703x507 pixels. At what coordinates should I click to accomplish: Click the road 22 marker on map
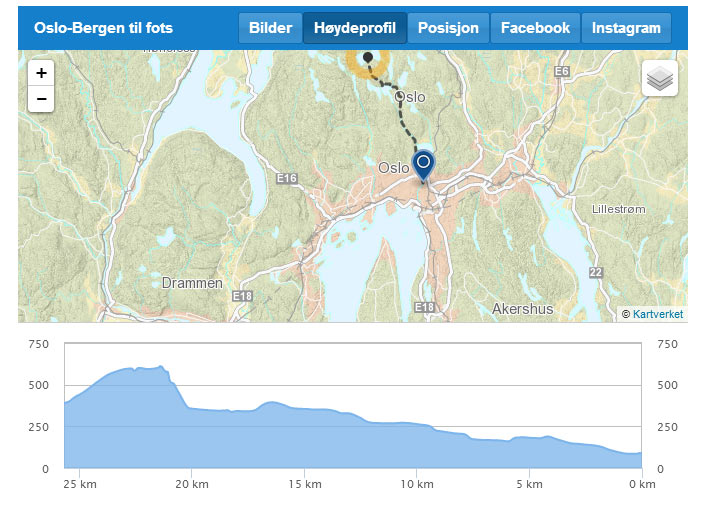click(595, 272)
